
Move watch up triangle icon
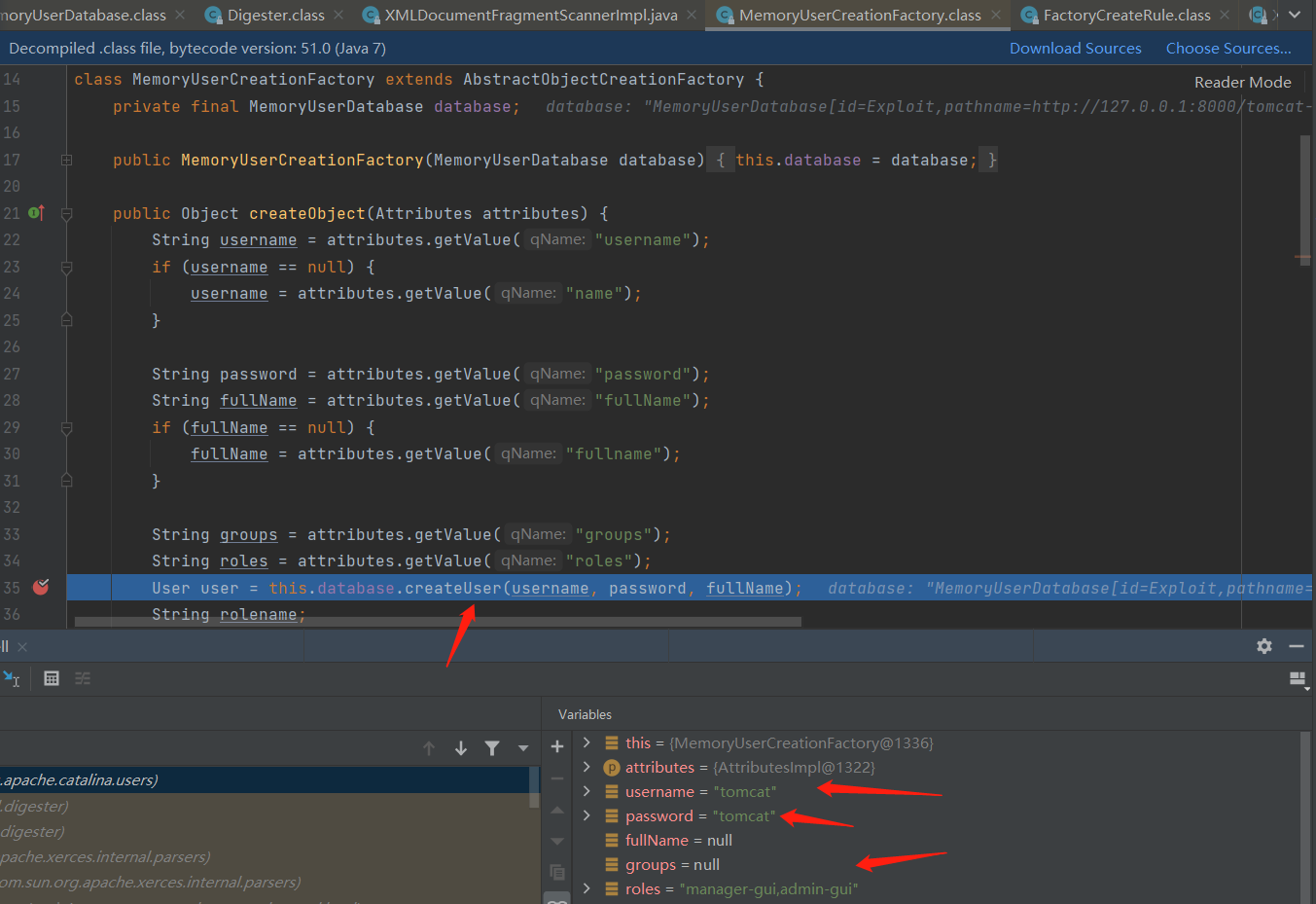(557, 810)
